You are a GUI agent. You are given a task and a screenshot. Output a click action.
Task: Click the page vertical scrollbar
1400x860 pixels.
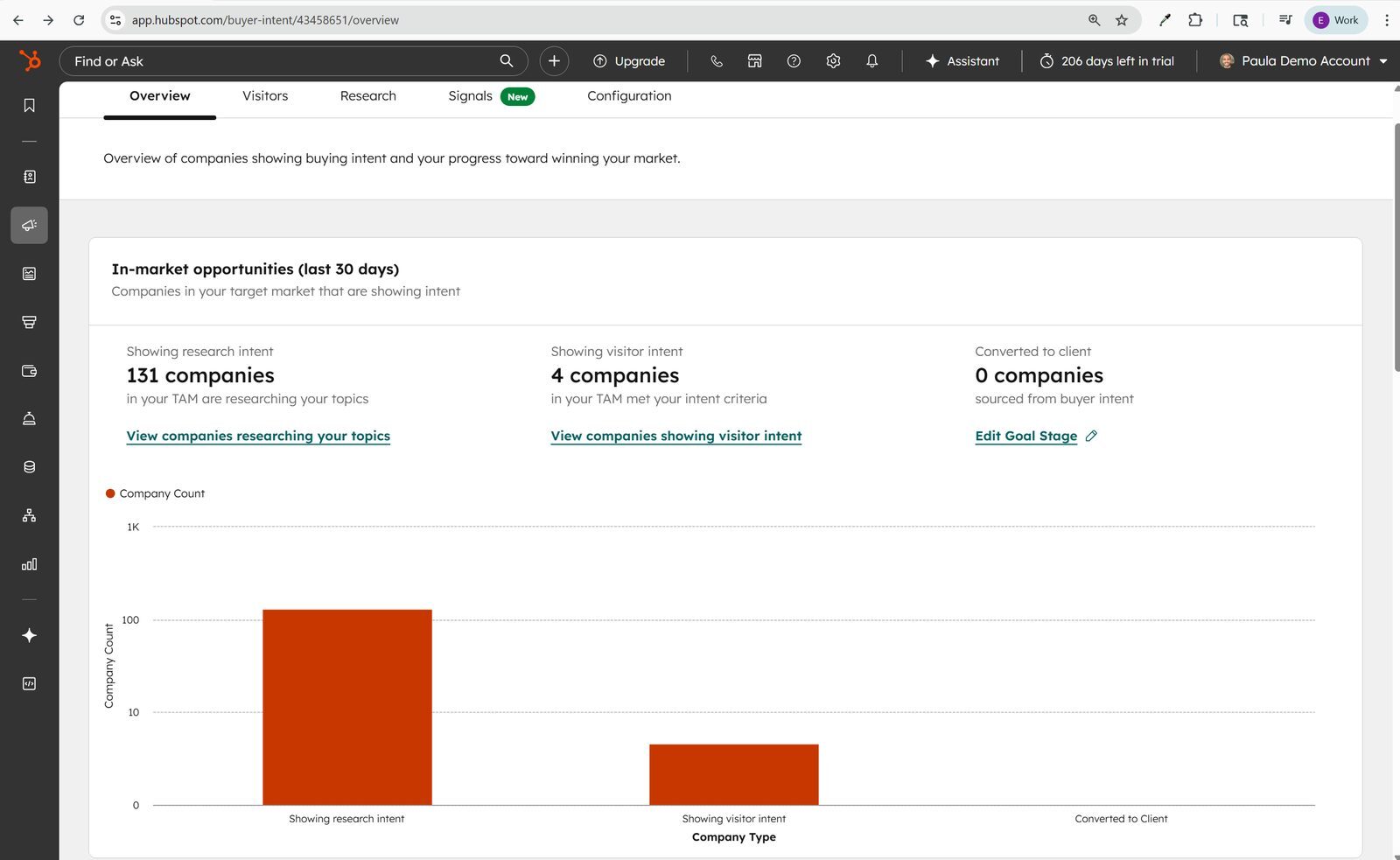(1396, 248)
